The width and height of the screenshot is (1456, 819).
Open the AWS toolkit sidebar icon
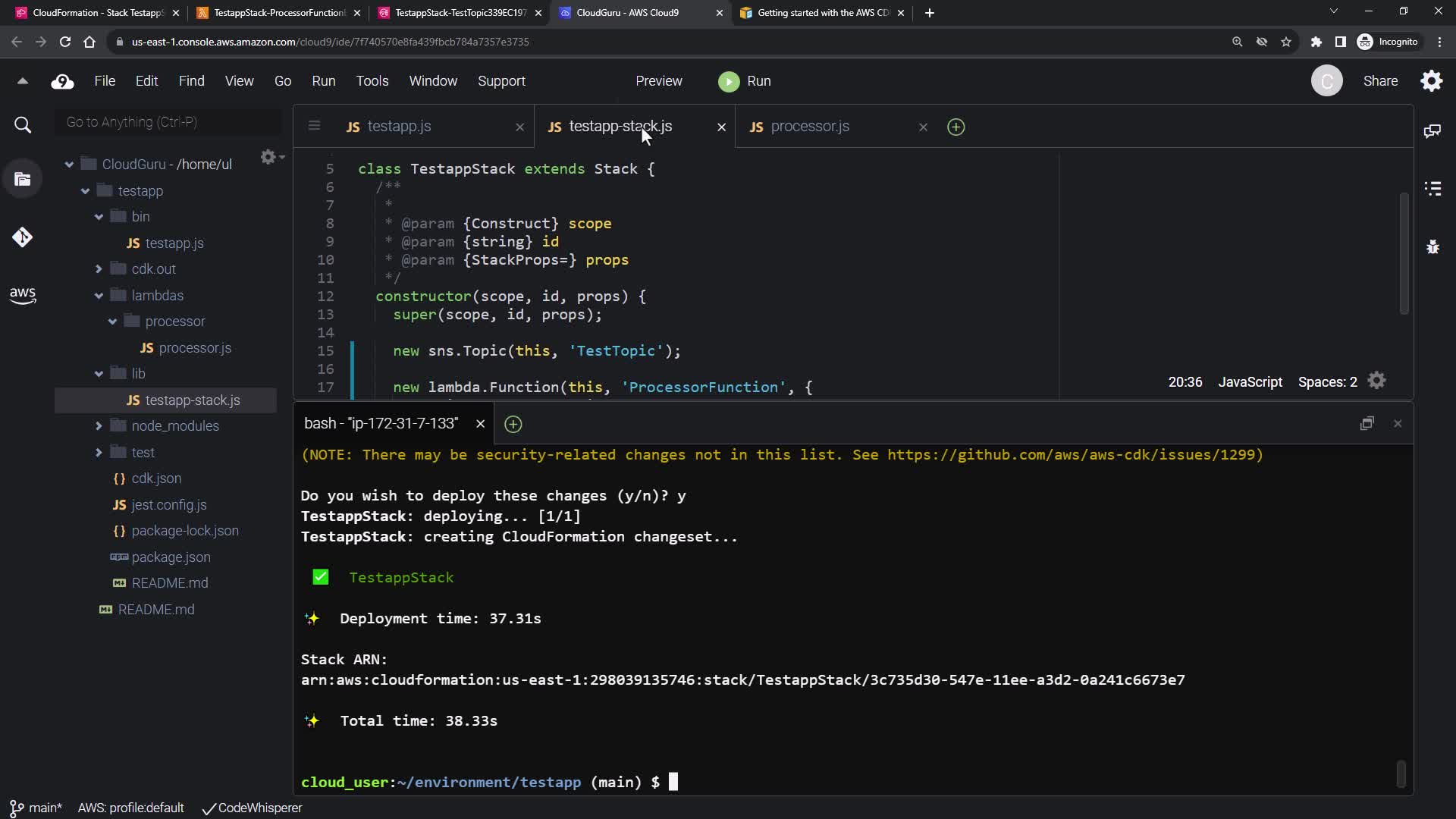pos(23,295)
